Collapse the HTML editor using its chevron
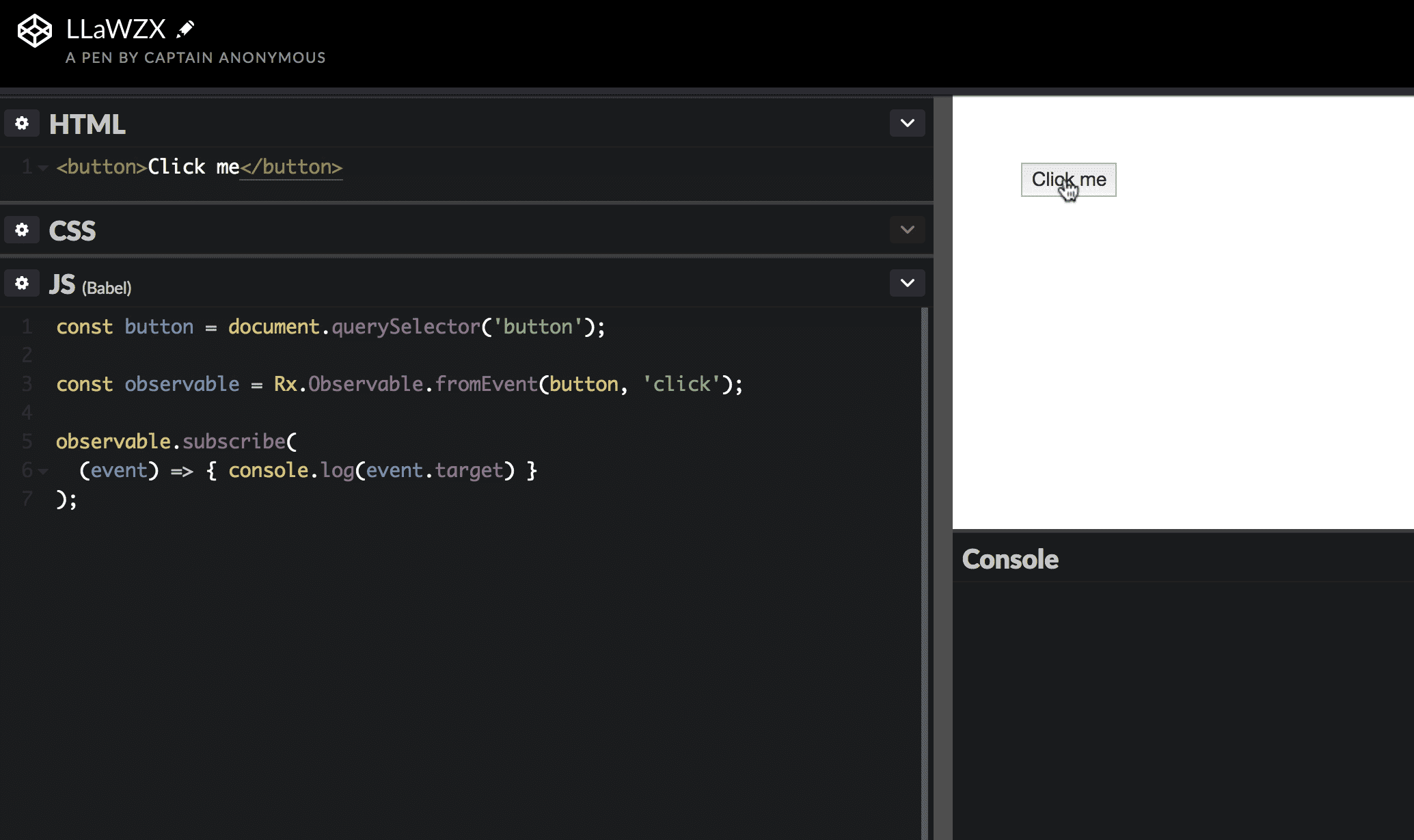1414x840 pixels. [x=907, y=123]
